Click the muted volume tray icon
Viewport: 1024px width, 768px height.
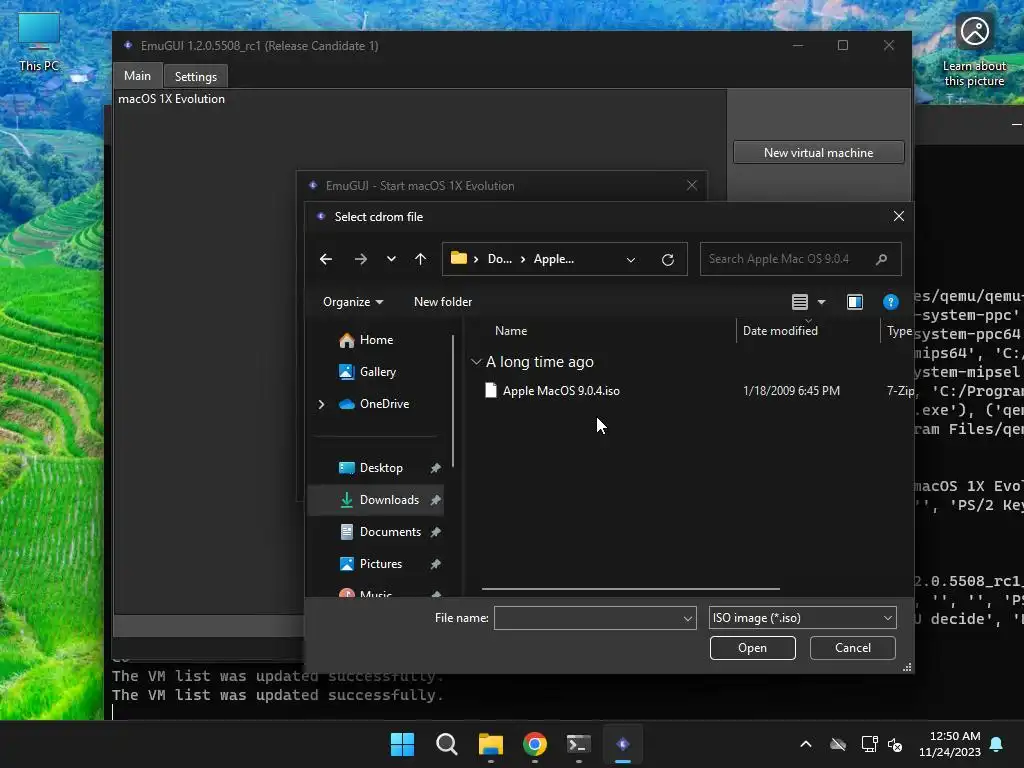pos(895,744)
